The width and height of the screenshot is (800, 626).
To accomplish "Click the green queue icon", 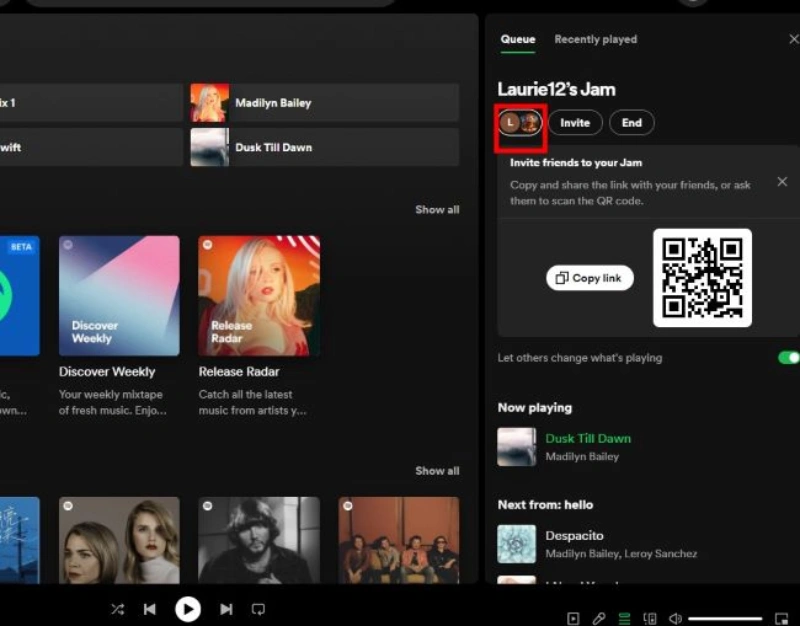I will (x=625, y=619).
